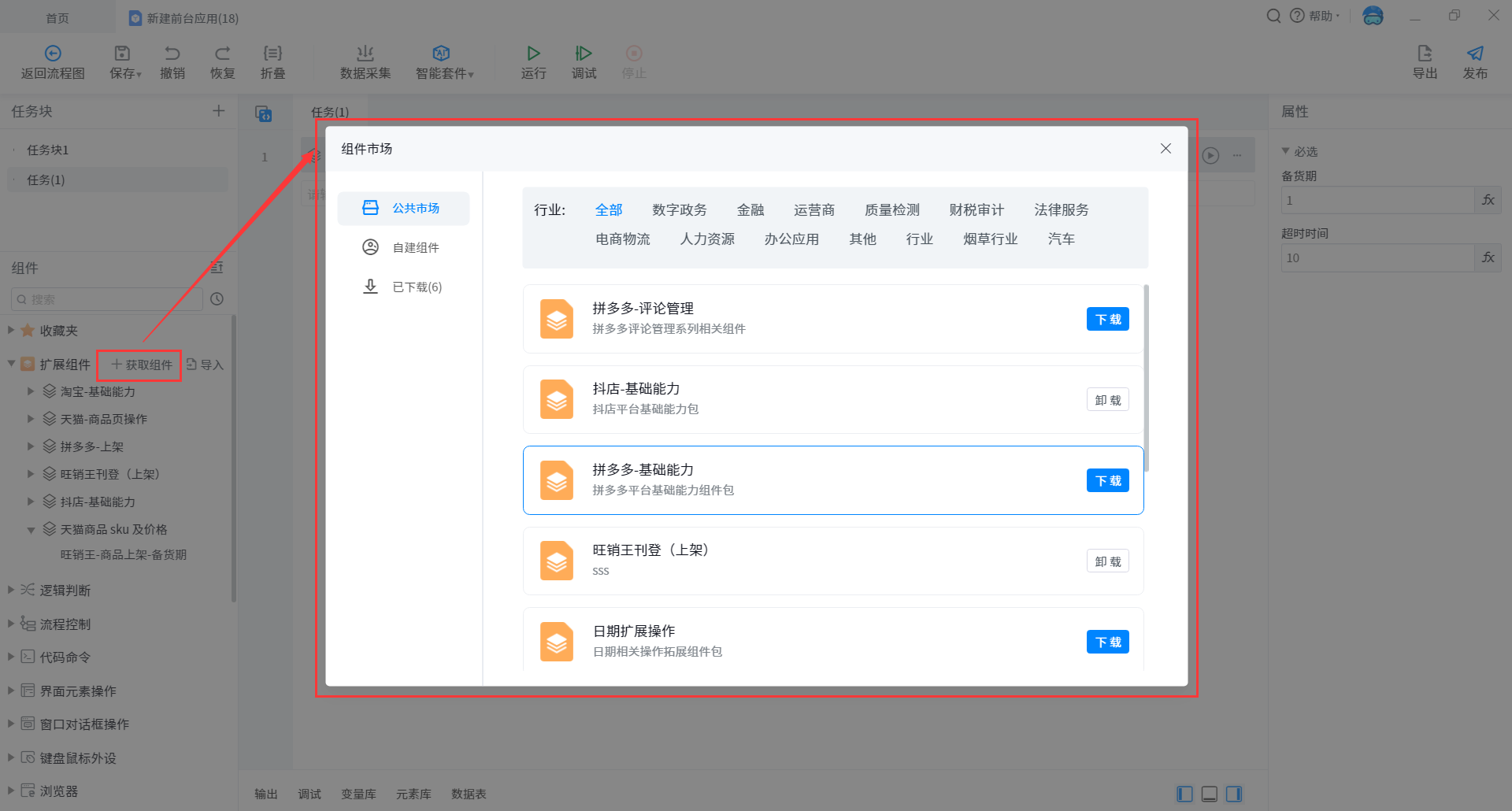Click the Fold (折叠) code icon

(272, 54)
